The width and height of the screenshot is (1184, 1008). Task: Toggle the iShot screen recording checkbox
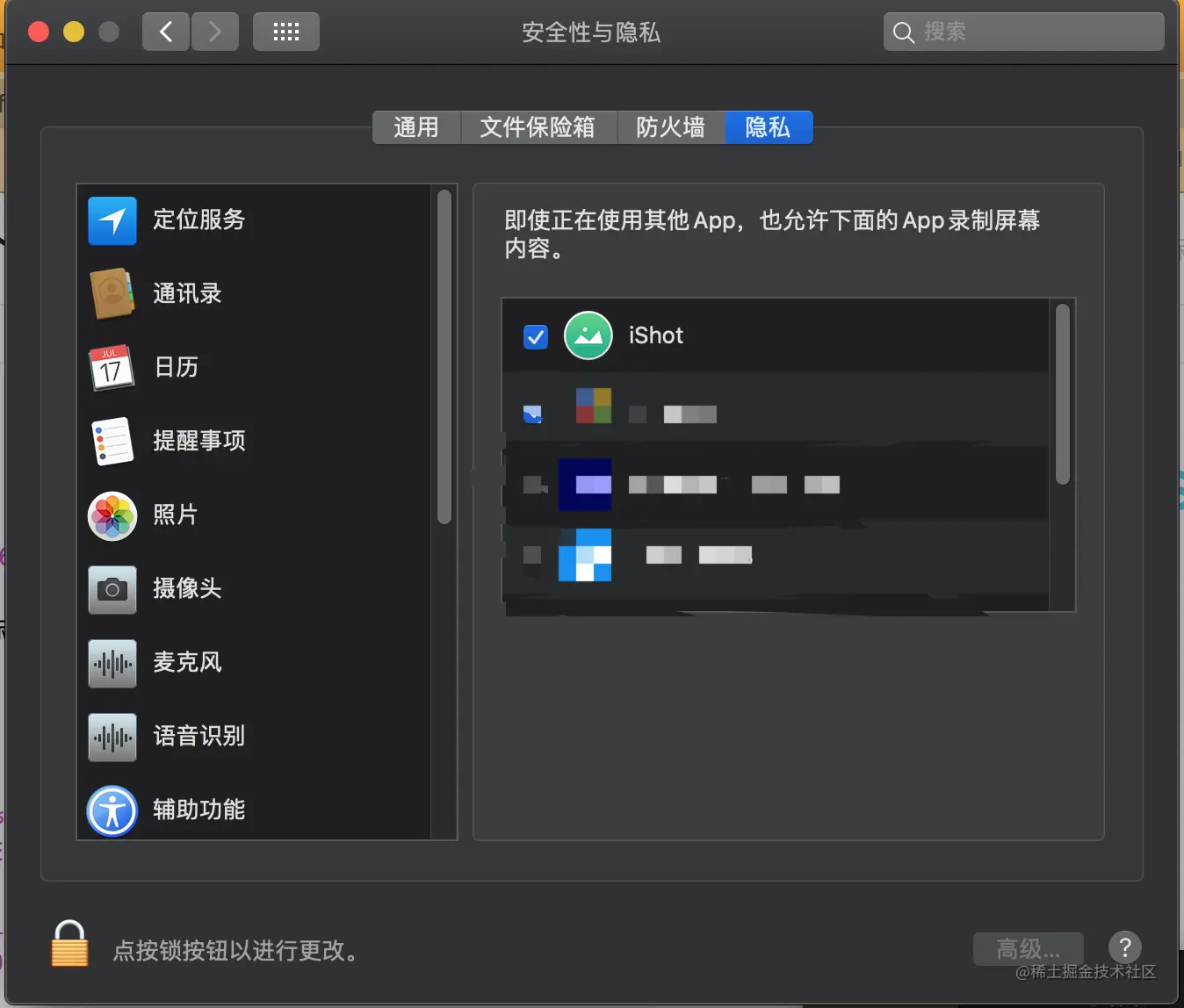pos(536,336)
